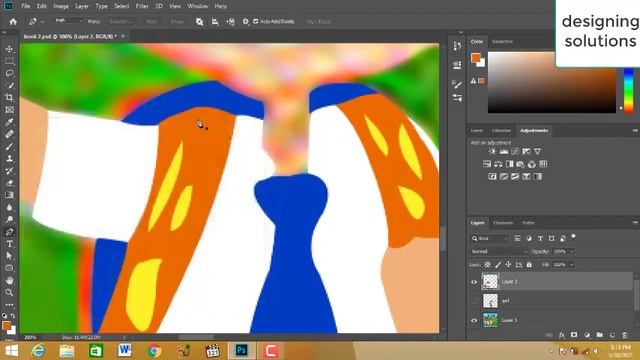This screenshot has height=360, width=640.
Task: Switch to the Paths tab
Action: (528, 223)
